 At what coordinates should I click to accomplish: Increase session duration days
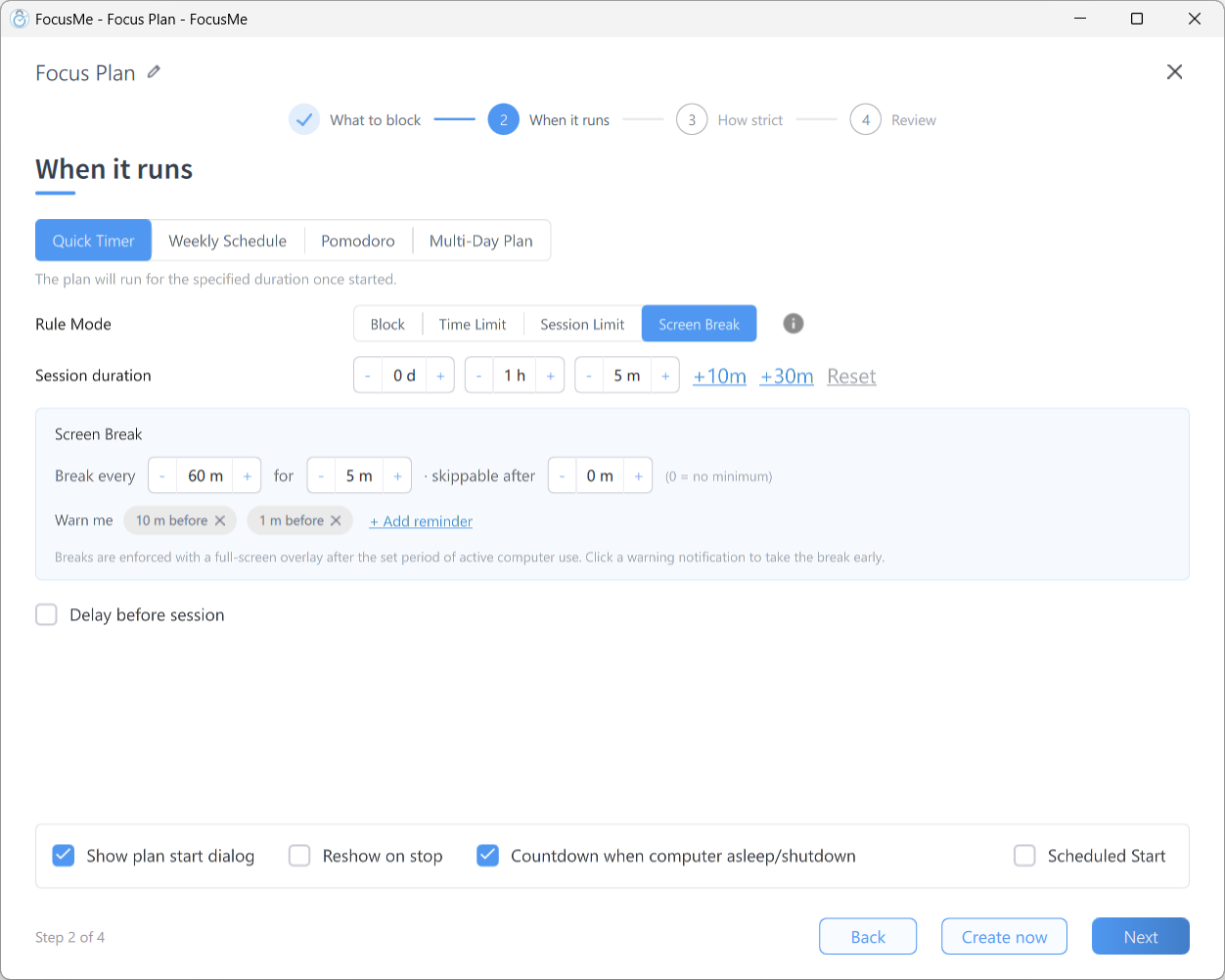click(x=440, y=376)
